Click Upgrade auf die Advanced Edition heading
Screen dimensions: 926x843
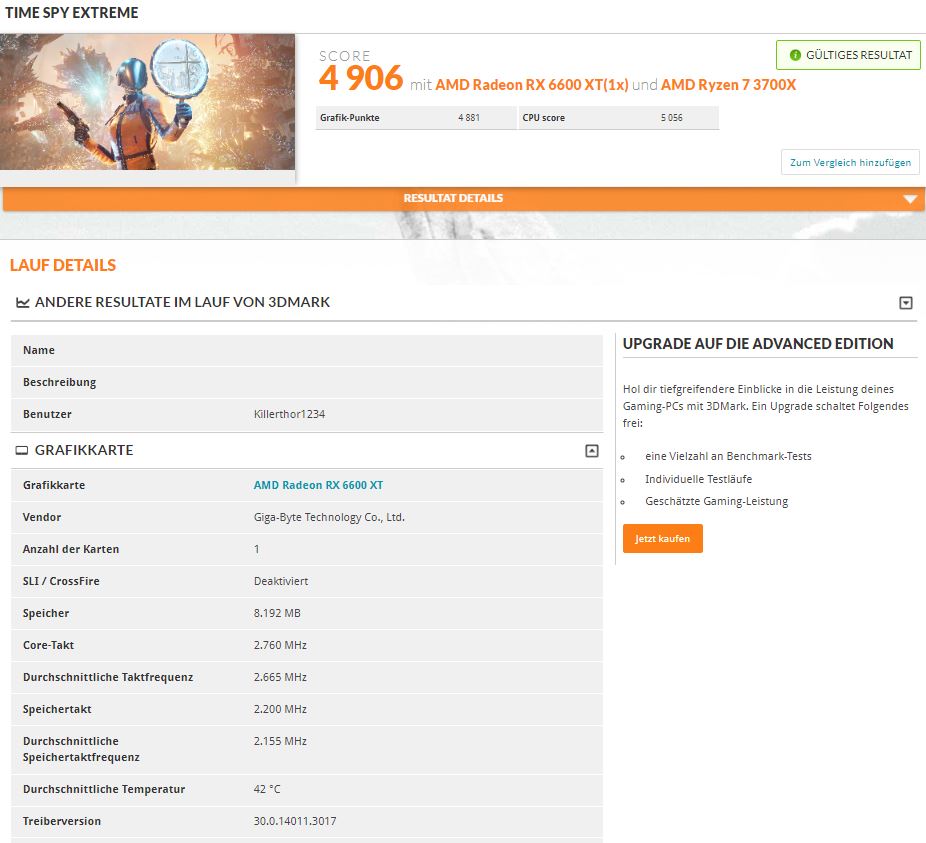(758, 344)
